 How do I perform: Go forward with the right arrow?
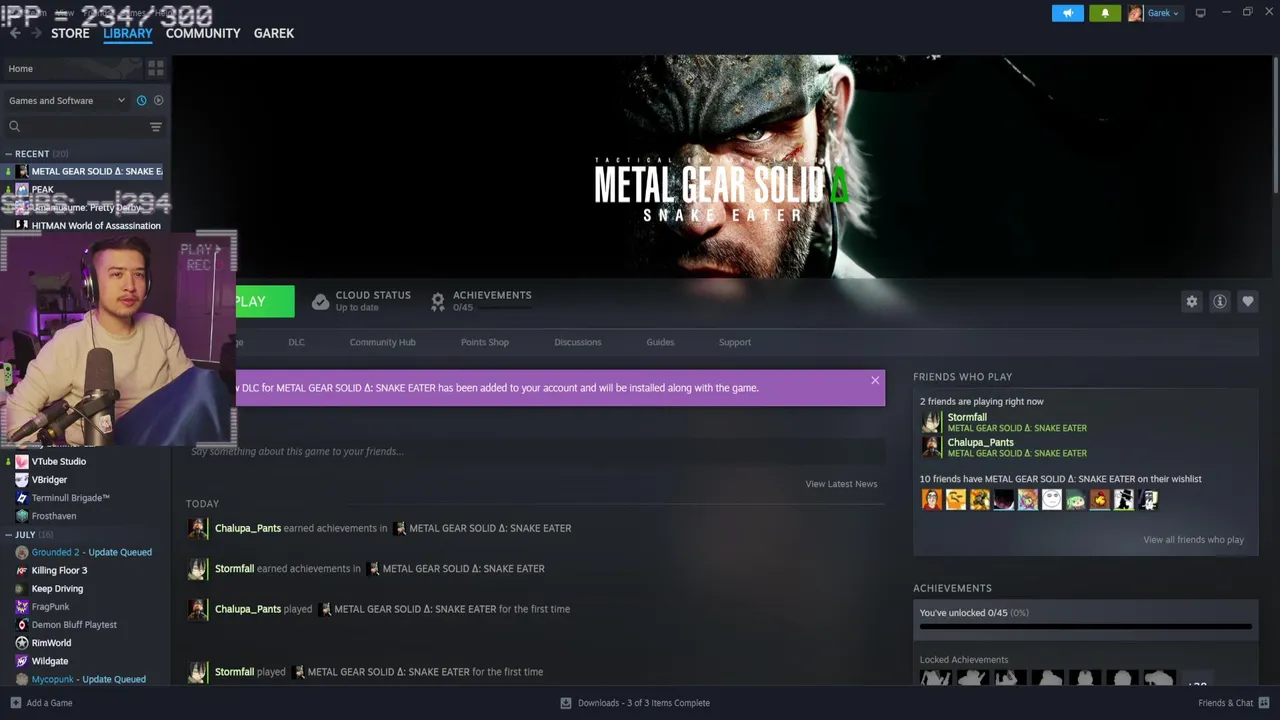click(37, 33)
